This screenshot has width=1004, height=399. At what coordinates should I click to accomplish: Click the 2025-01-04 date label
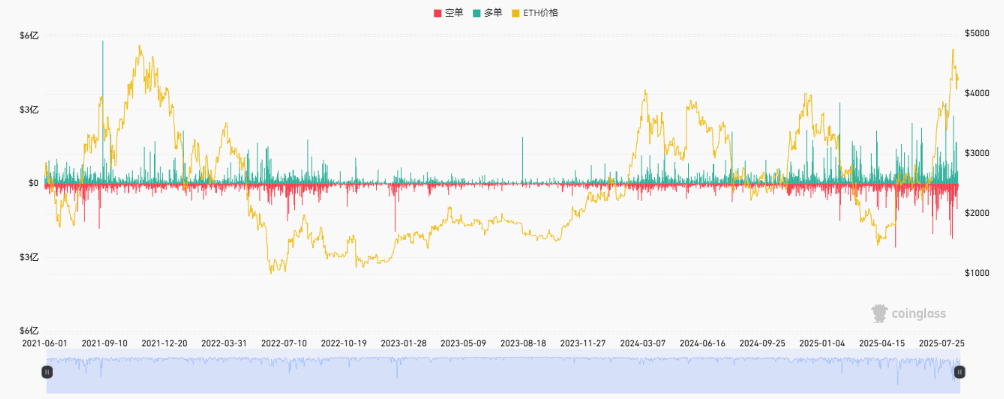[822, 344]
